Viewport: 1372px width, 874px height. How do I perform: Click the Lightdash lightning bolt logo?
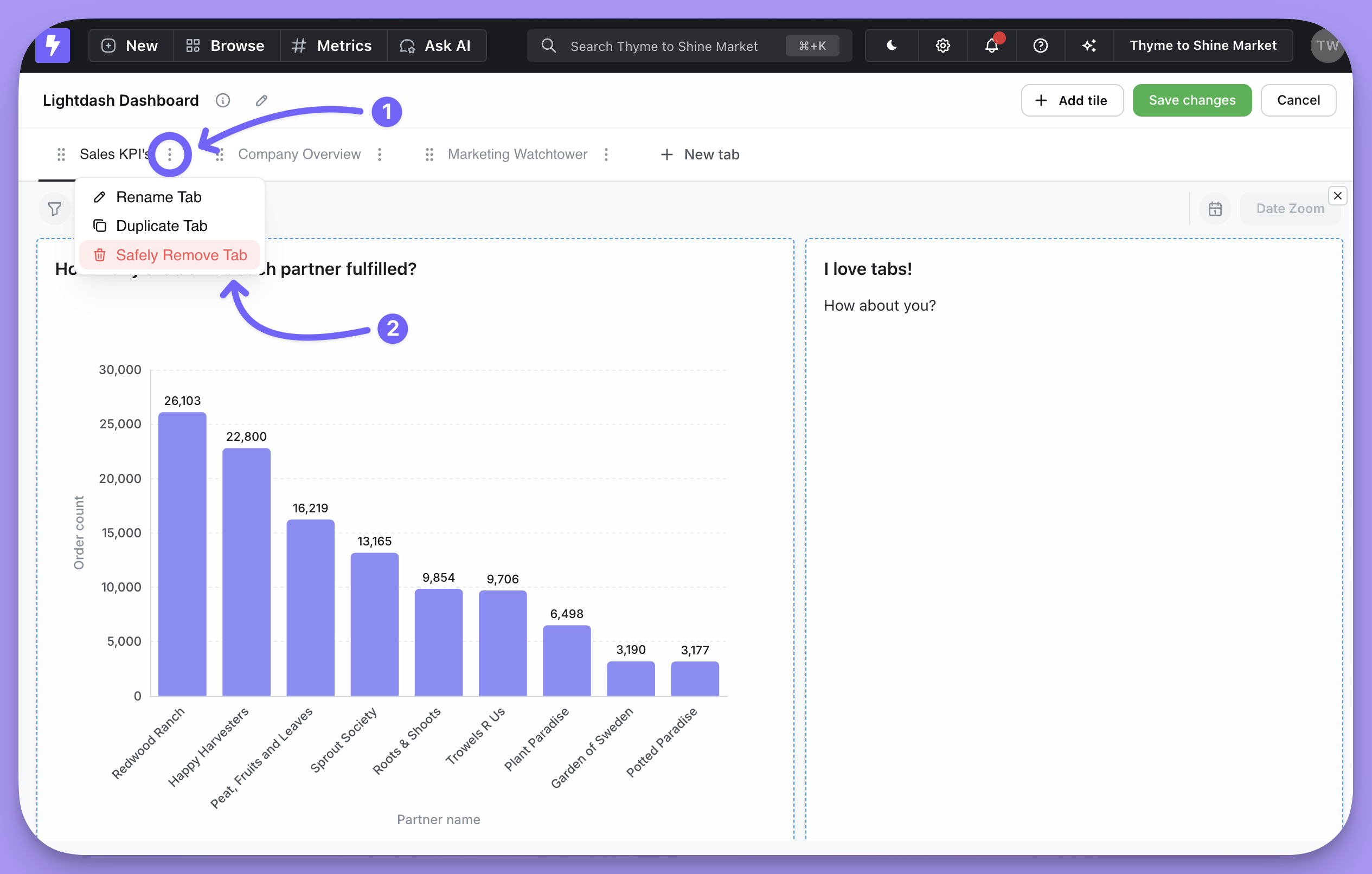coord(53,46)
